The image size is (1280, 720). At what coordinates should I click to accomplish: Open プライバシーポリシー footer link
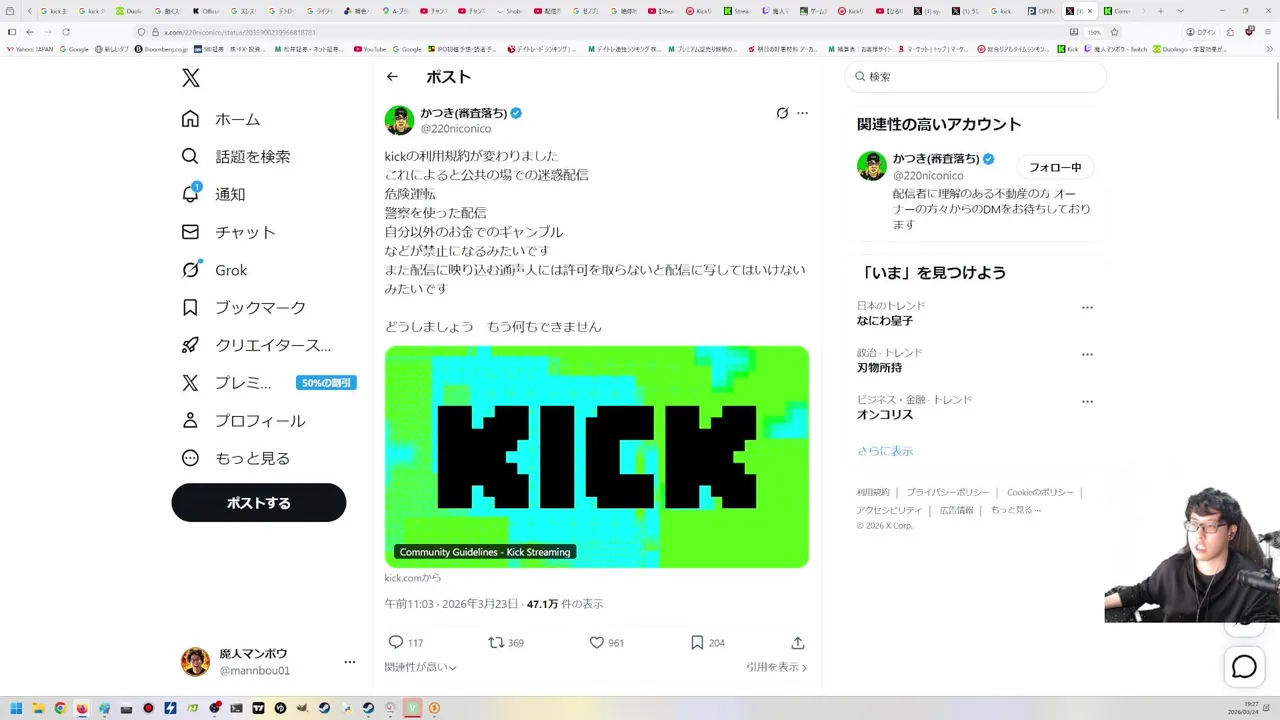click(948, 493)
